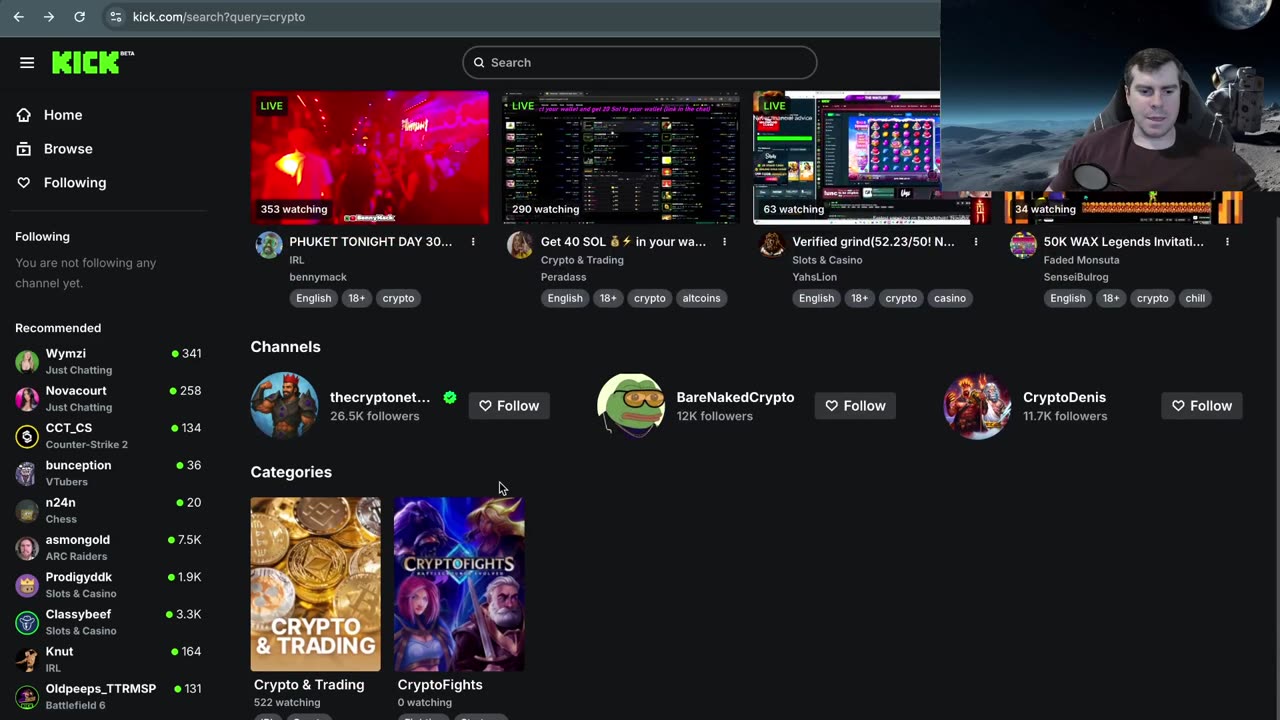Open the Crypto & Trading category cover

click(x=316, y=584)
